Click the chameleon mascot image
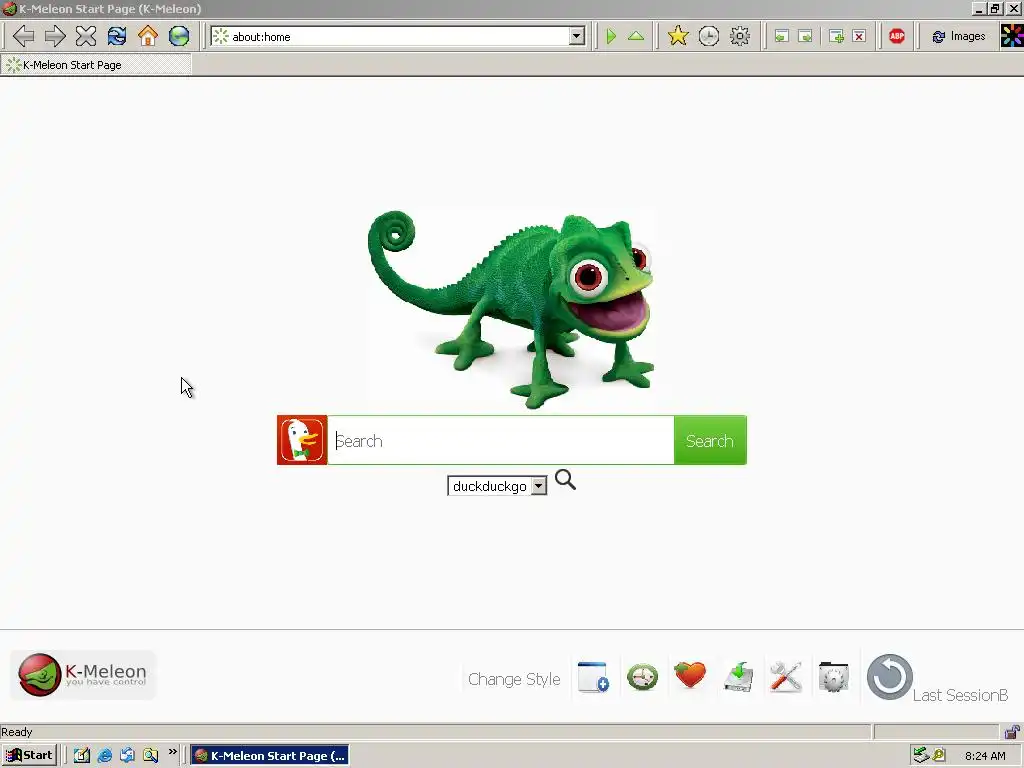The height and width of the screenshot is (768, 1024). [x=511, y=310]
